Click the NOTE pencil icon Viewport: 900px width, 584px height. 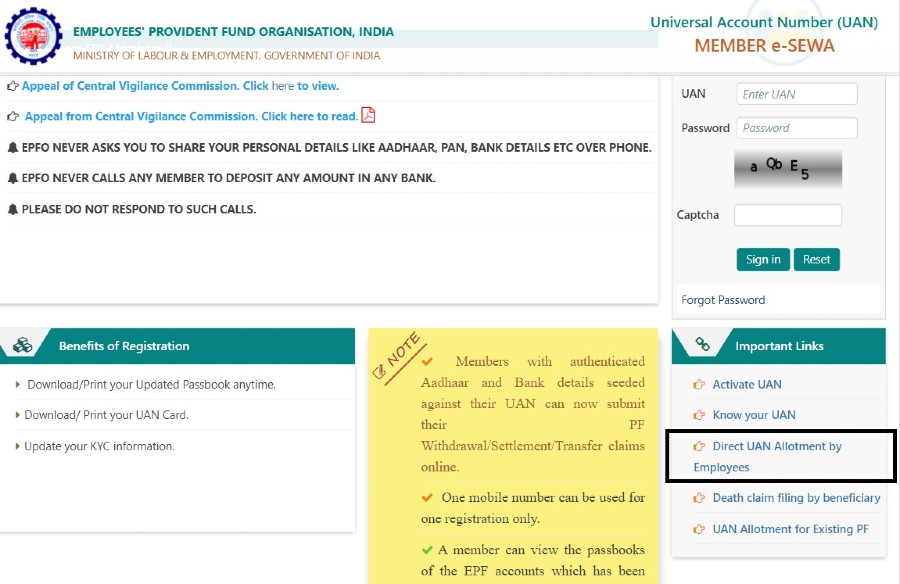click(x=379, y=372)
